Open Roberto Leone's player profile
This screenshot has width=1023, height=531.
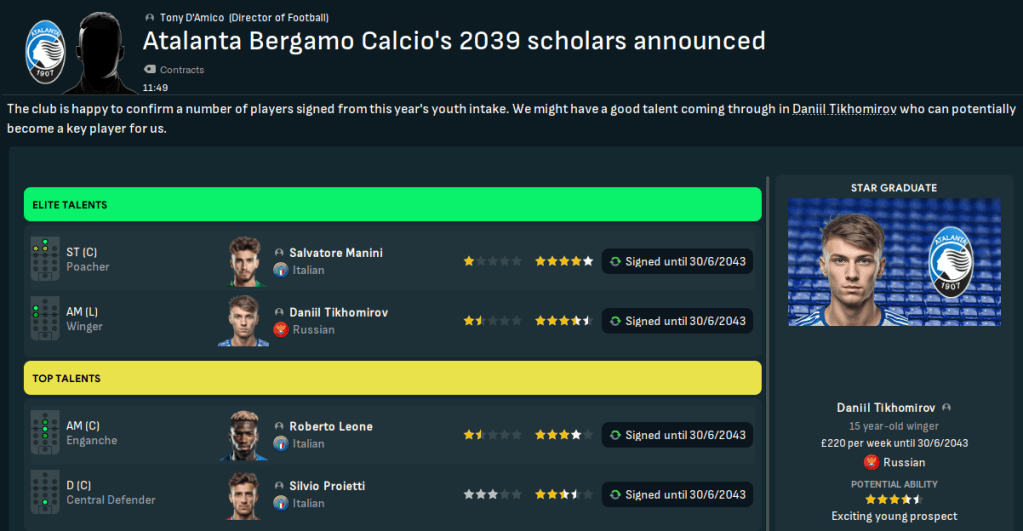pos(331,427)
